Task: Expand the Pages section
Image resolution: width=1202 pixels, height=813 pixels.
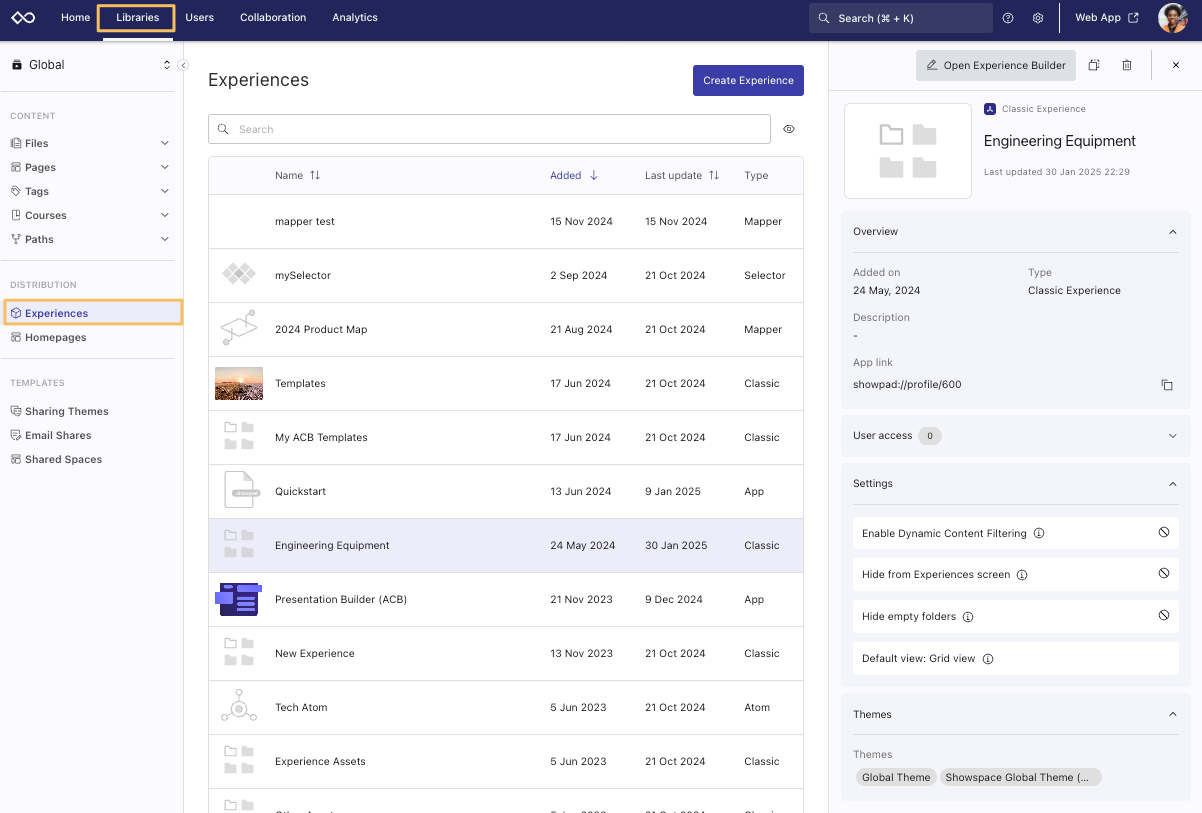Action: point(165,167)
